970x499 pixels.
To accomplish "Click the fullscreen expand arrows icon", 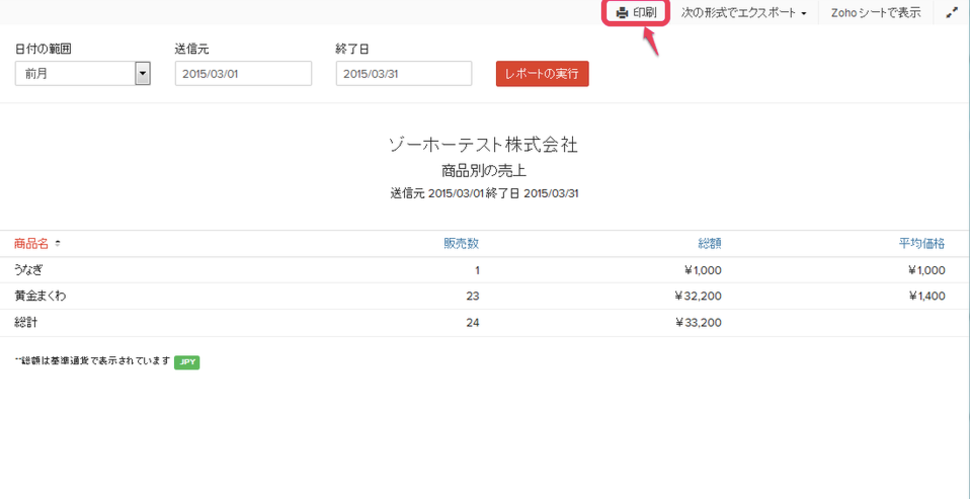I will coord(951,13).
